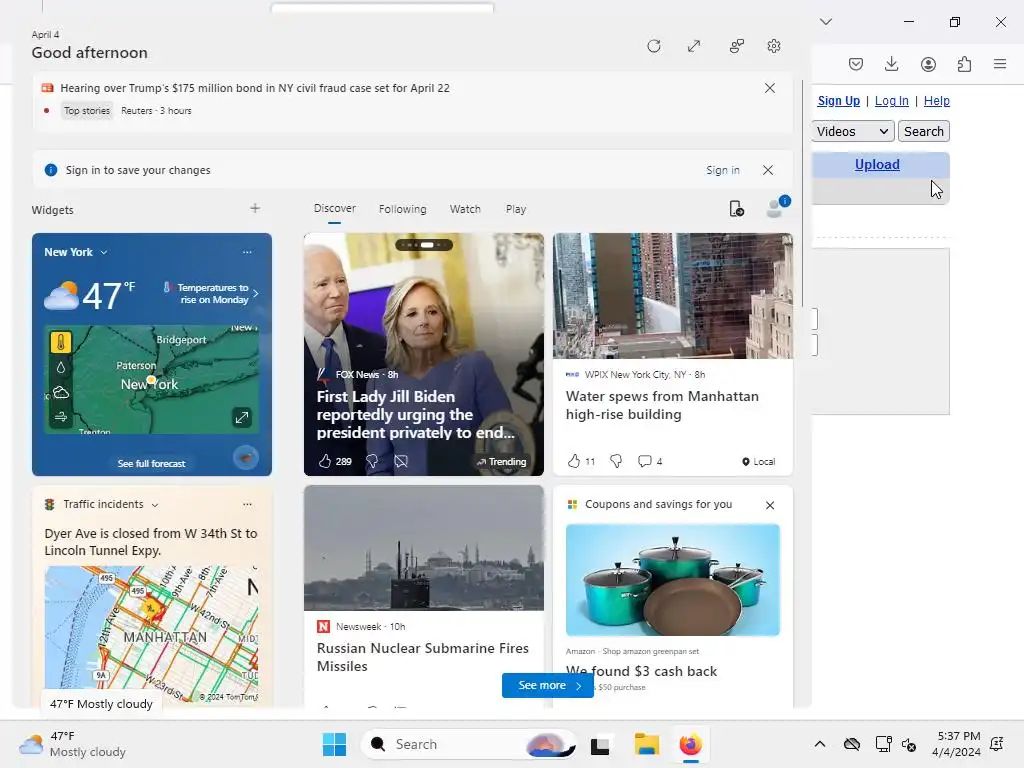Open the taskbar clock and date
1024x768 pixels.
[956, 744]
